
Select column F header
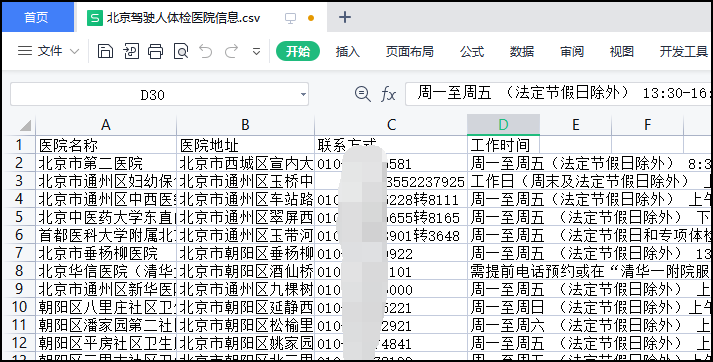coord(647,125)
